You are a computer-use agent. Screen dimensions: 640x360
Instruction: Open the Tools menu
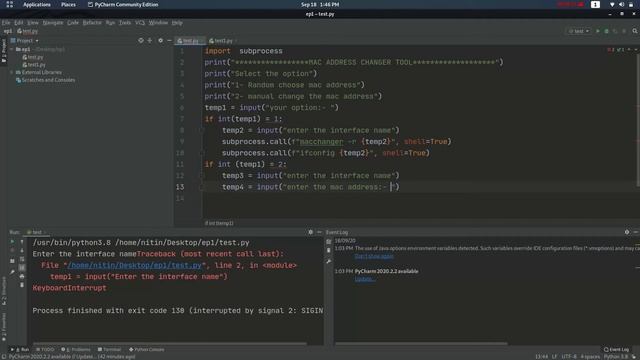click(125, 23)
